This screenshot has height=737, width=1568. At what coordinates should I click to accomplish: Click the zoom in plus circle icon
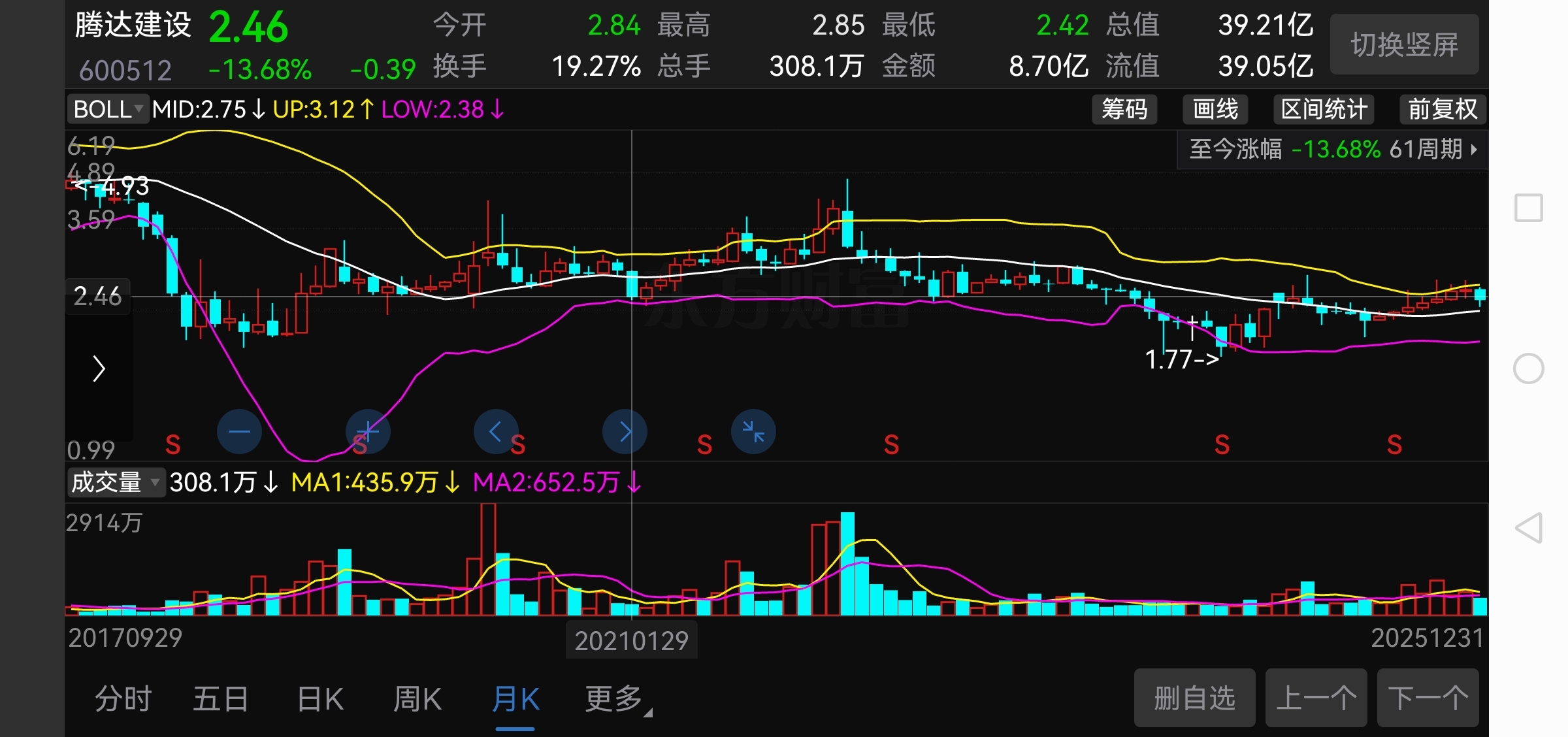(x=368, y=432)
